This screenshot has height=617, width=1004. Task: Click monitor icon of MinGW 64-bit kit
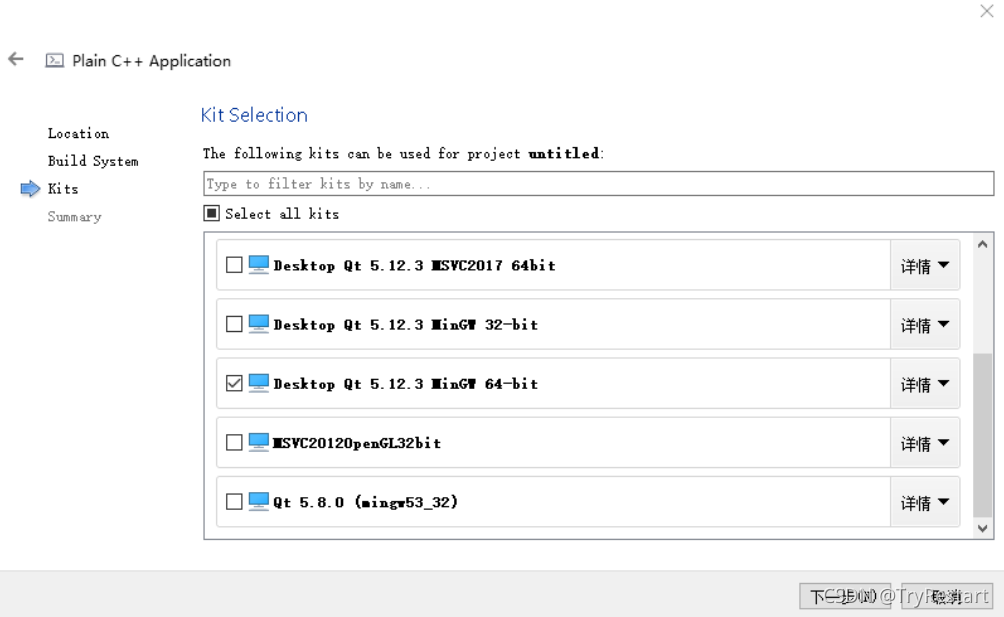coord(259,383)
